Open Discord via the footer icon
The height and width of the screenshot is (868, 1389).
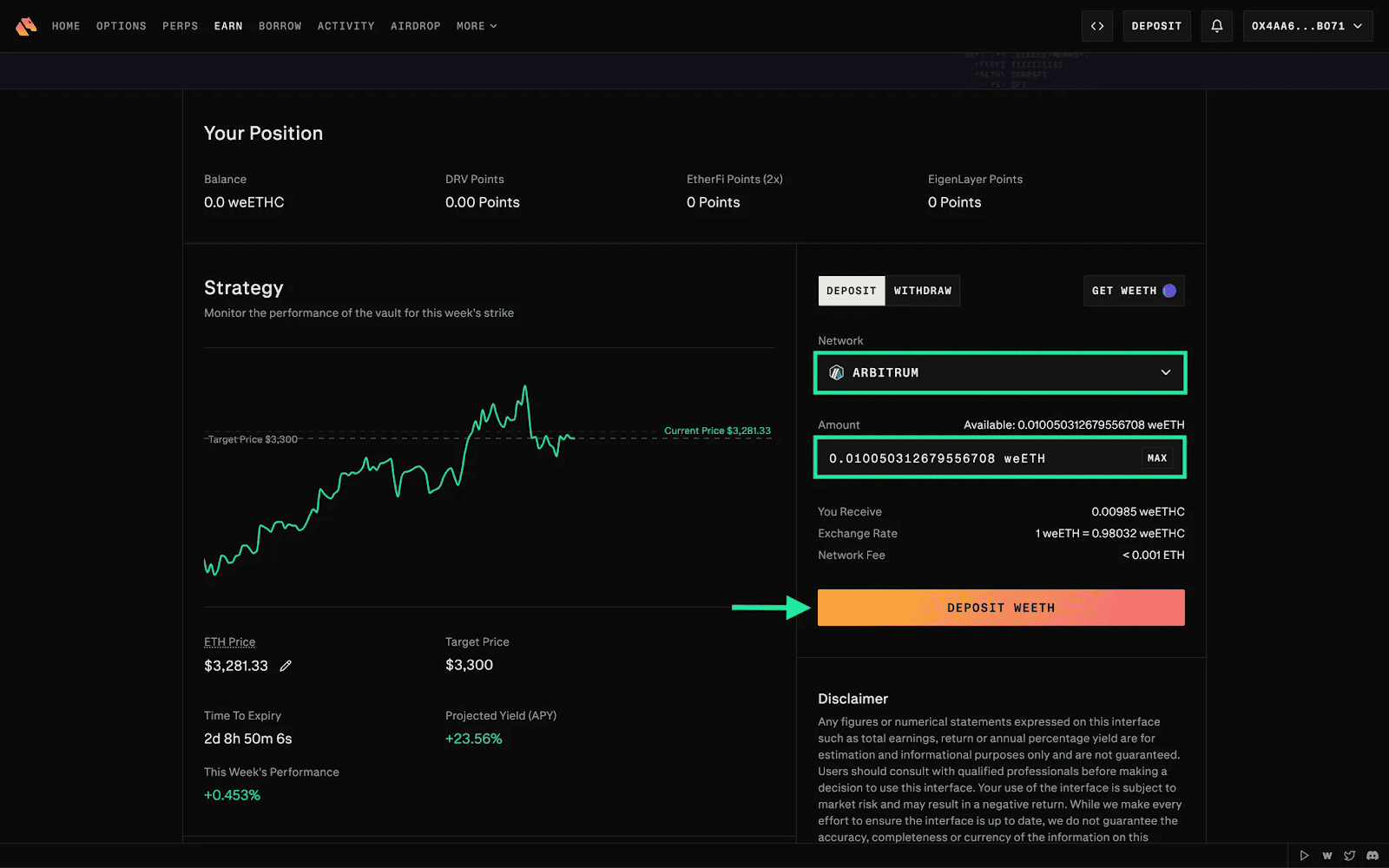[x=1373, y=855]
